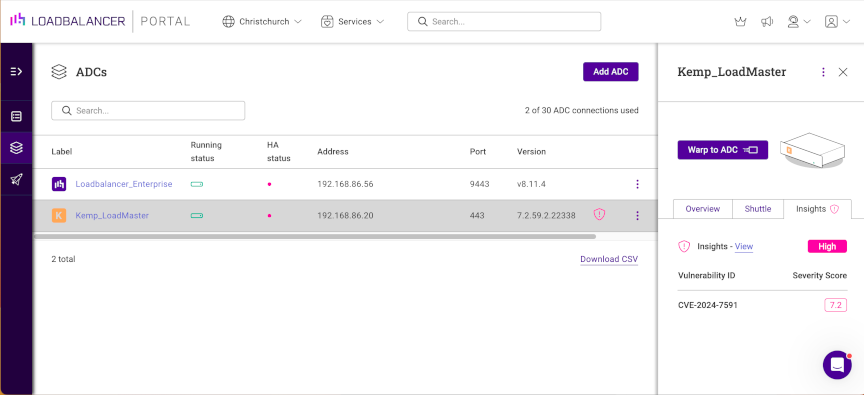Switch to the Overview tab
Image resolution: width=864 pixels, height=395 pixels.
703,209
